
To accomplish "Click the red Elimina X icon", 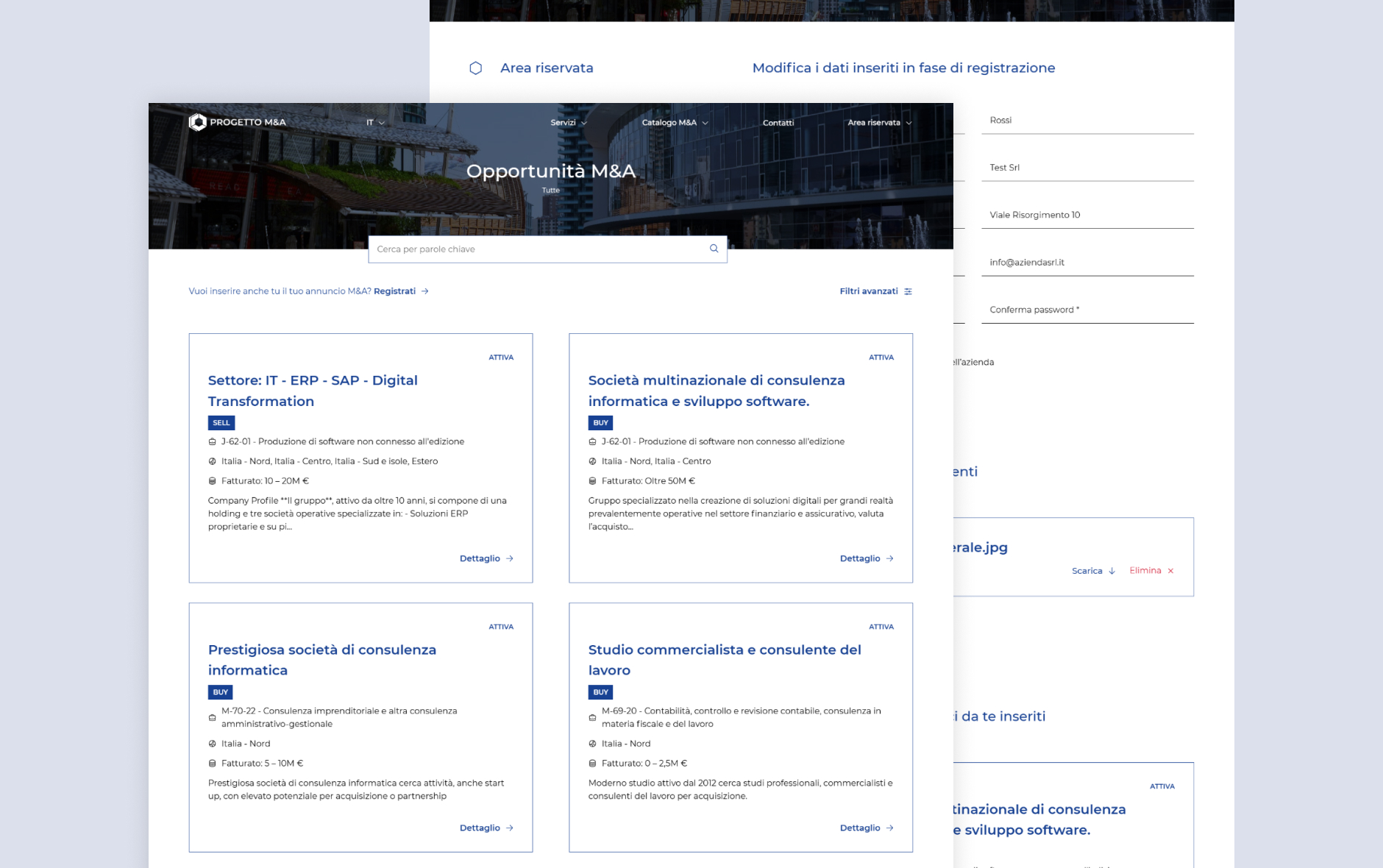I will coord(1170,572).
